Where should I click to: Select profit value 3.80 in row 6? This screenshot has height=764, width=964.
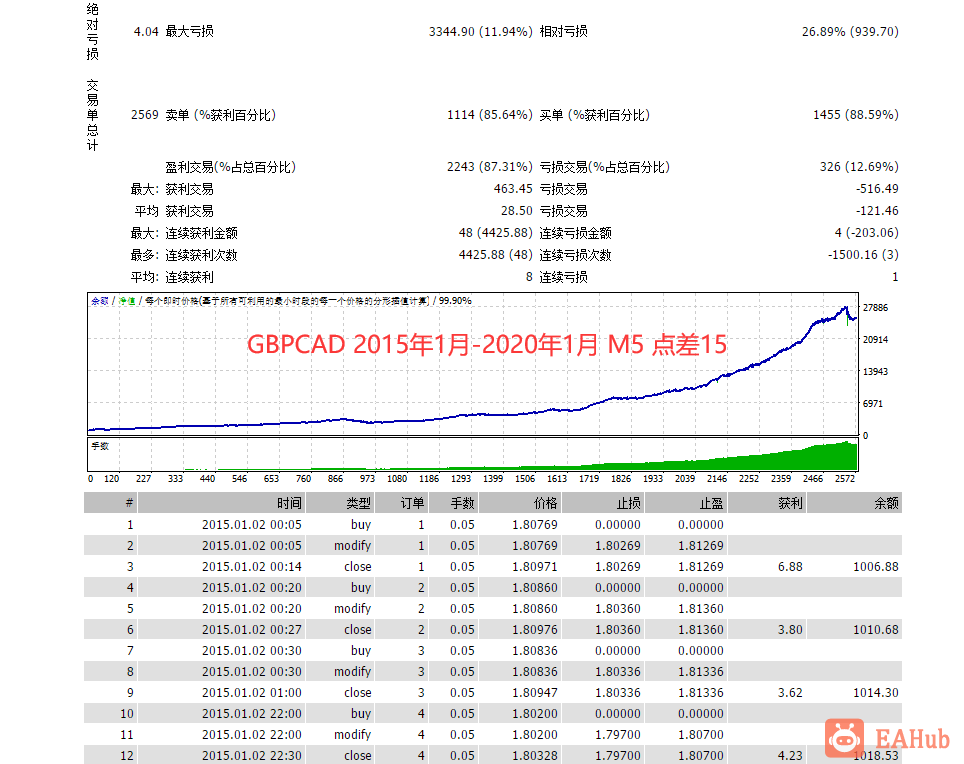click(x=790, y=629)
